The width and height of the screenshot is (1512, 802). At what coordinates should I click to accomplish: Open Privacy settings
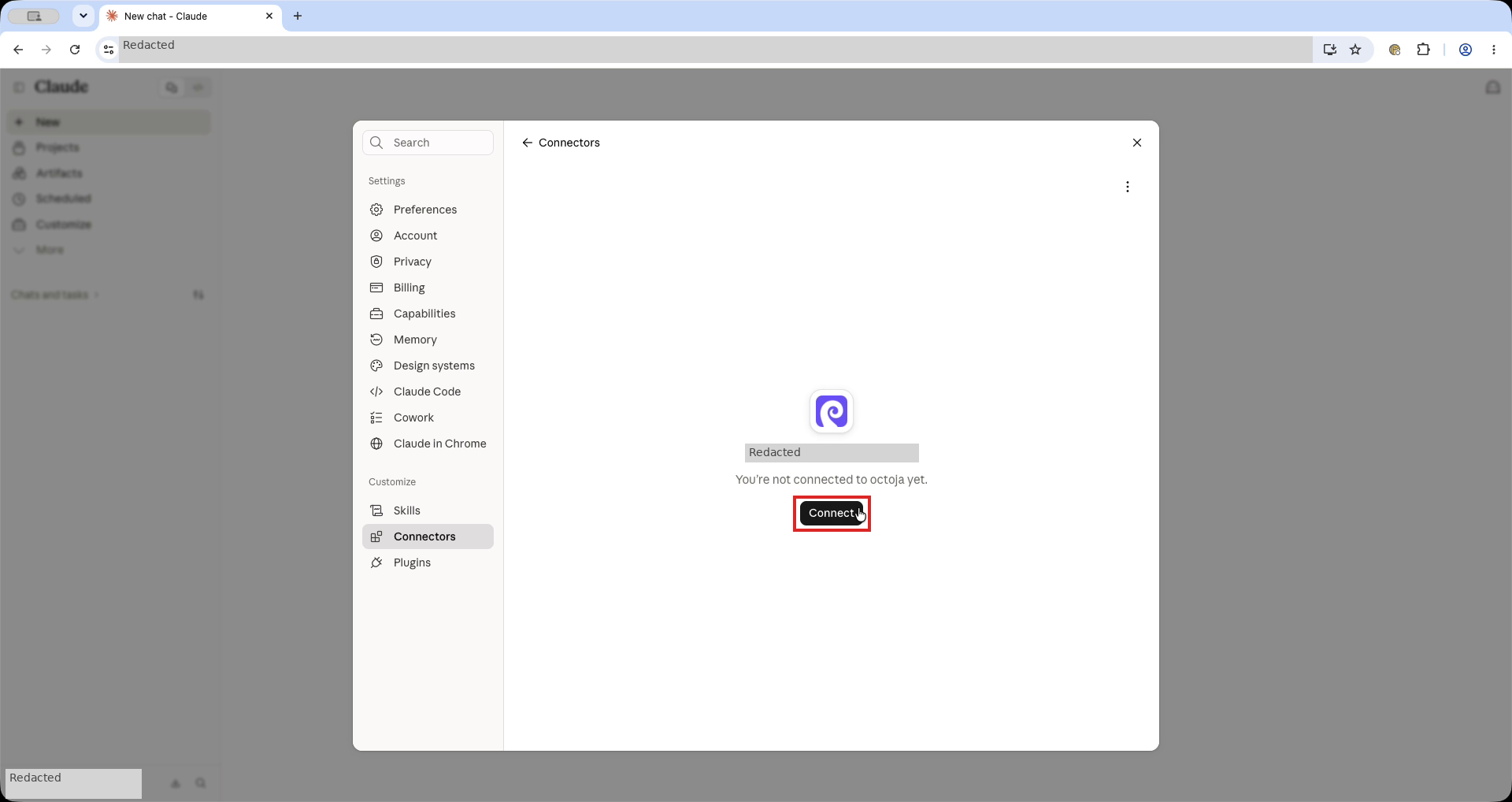[428, 262]
